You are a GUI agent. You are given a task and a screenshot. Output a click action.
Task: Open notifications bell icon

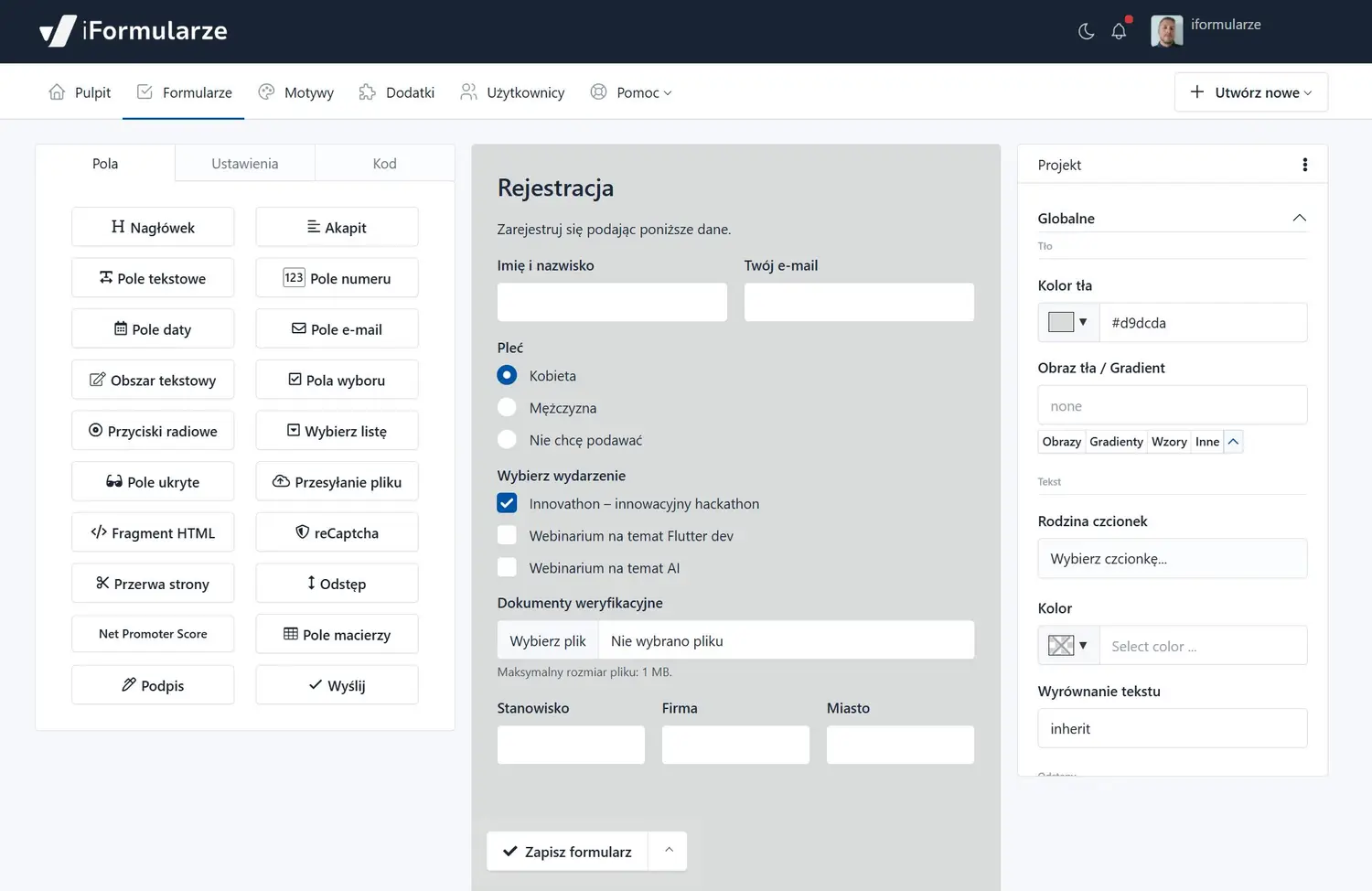pos(1119,31)
